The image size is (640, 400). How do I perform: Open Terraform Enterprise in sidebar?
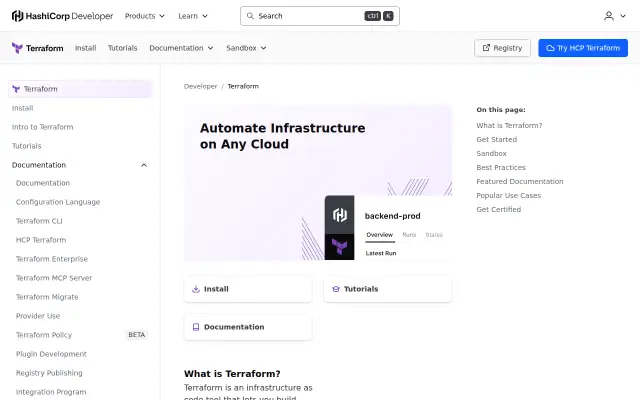coord(52,259)
